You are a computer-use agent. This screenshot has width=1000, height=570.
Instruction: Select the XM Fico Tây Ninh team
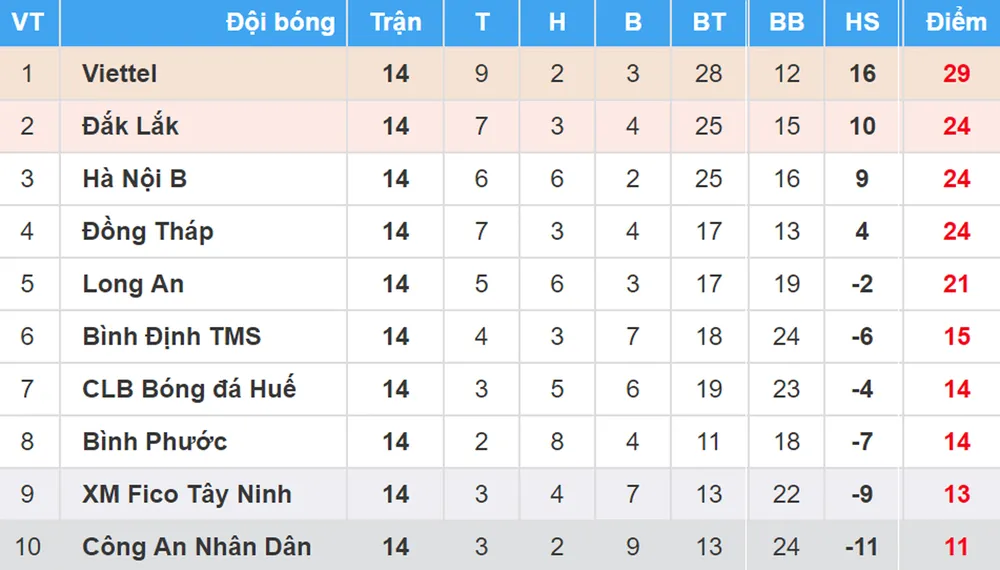tap(187, 494)
